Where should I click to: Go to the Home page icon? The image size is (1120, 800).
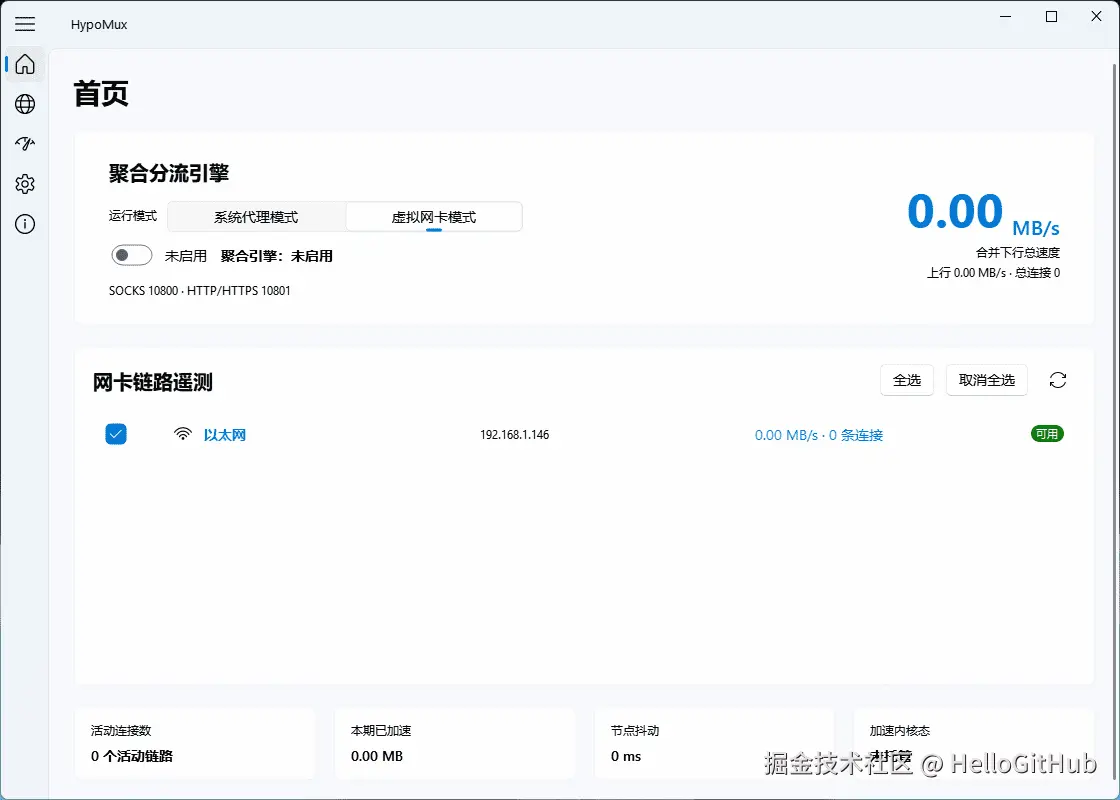25,64
